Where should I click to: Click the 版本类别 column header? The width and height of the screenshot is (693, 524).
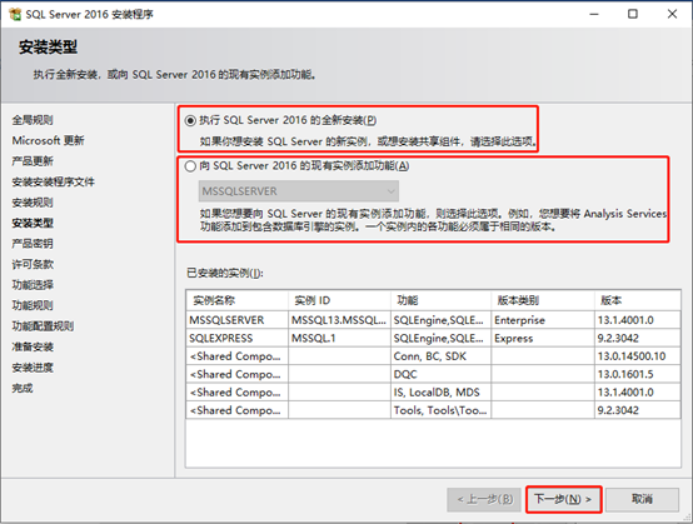pos(543,300)
